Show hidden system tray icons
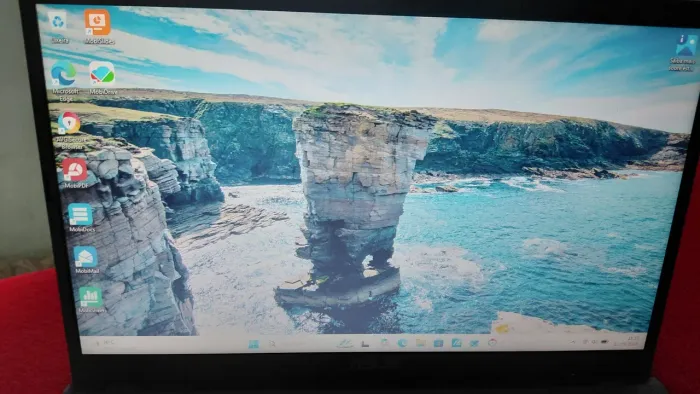This screenshot has width=700, height=394. (573, 342)
